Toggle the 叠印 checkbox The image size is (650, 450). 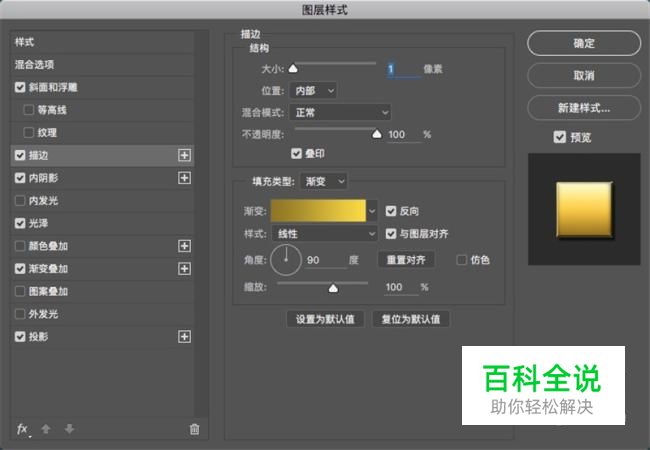click(296, 154)
